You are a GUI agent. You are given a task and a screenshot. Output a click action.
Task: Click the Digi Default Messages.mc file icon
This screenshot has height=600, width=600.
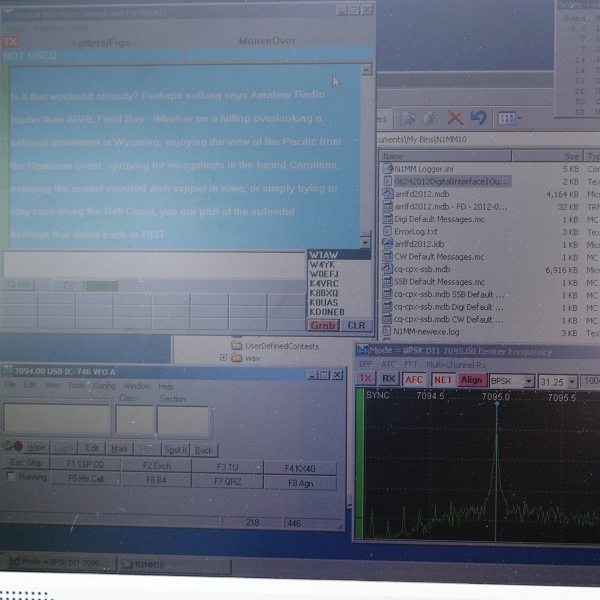(388, 219)
